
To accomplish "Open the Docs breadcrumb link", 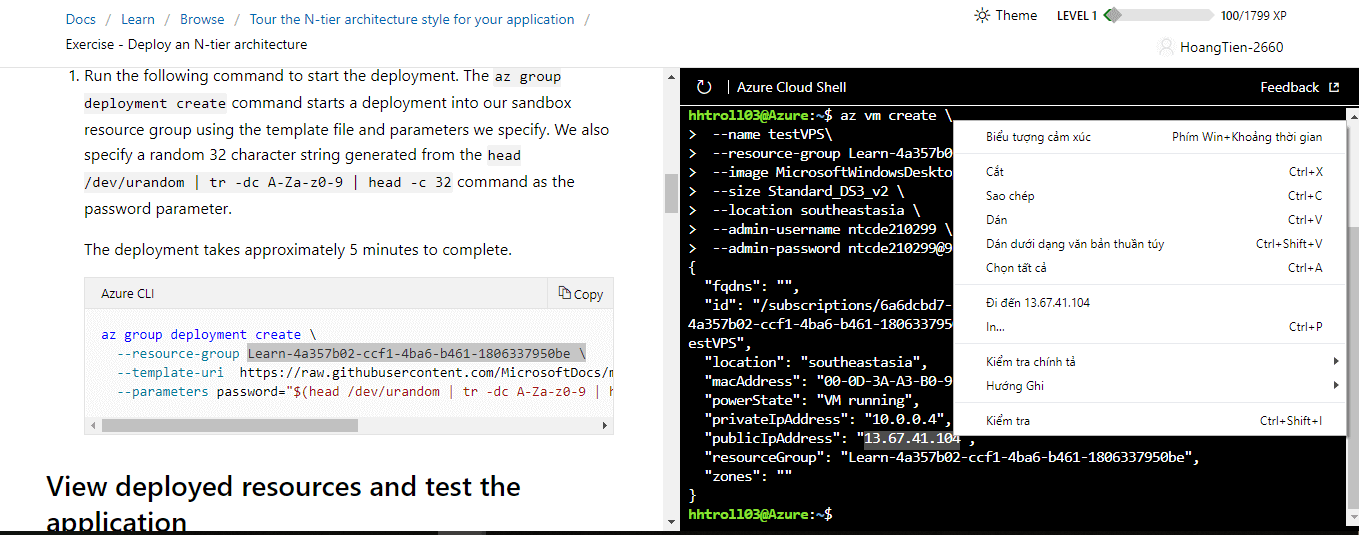I will click(81, 19).
